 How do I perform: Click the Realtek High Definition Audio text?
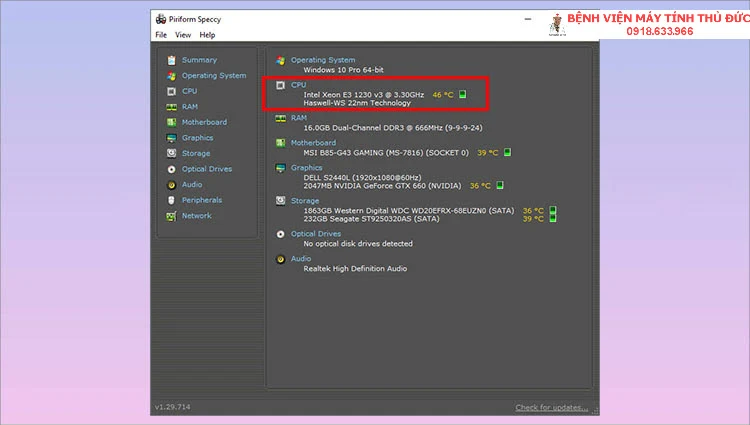point(355,269)
